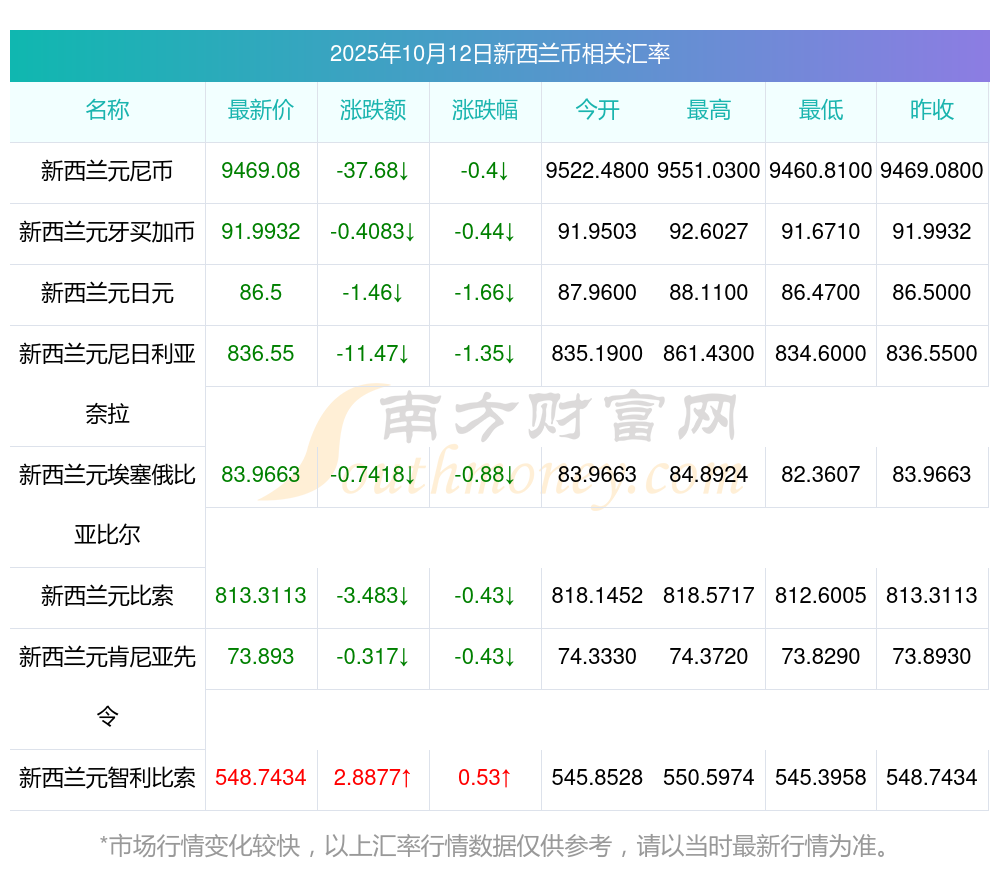
Task: Select the 名称 column header
Action: [x=107, y=110]
